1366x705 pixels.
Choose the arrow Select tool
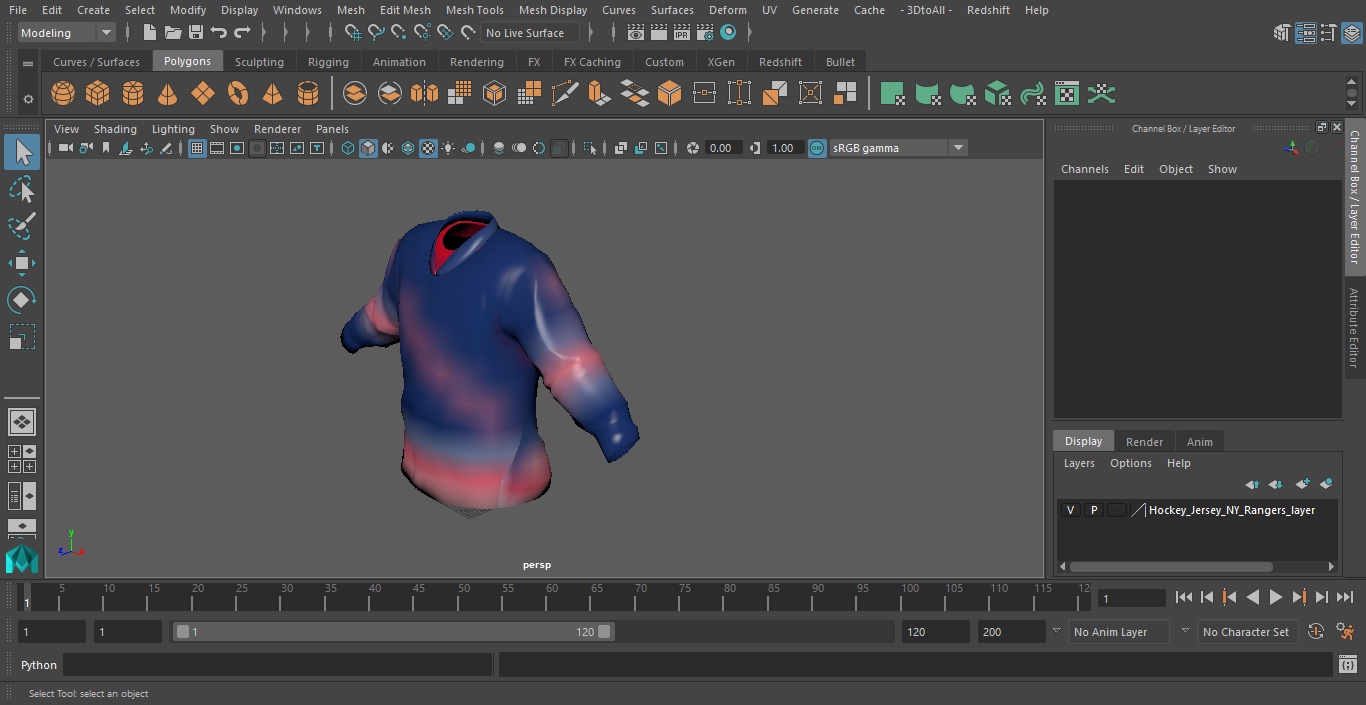click(22, 152)
